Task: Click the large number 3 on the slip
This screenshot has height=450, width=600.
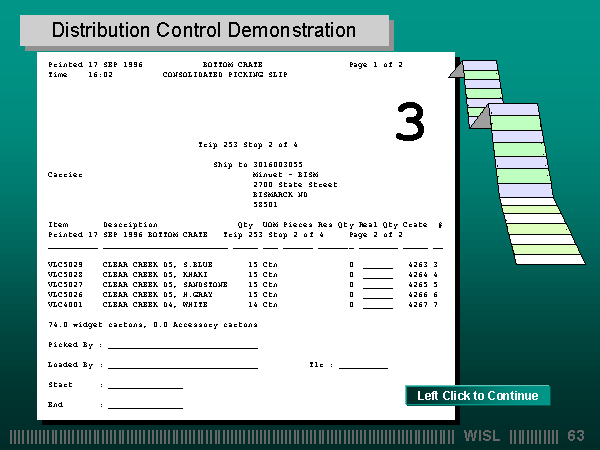Action: pyautogui.click(x=410, y=121)
